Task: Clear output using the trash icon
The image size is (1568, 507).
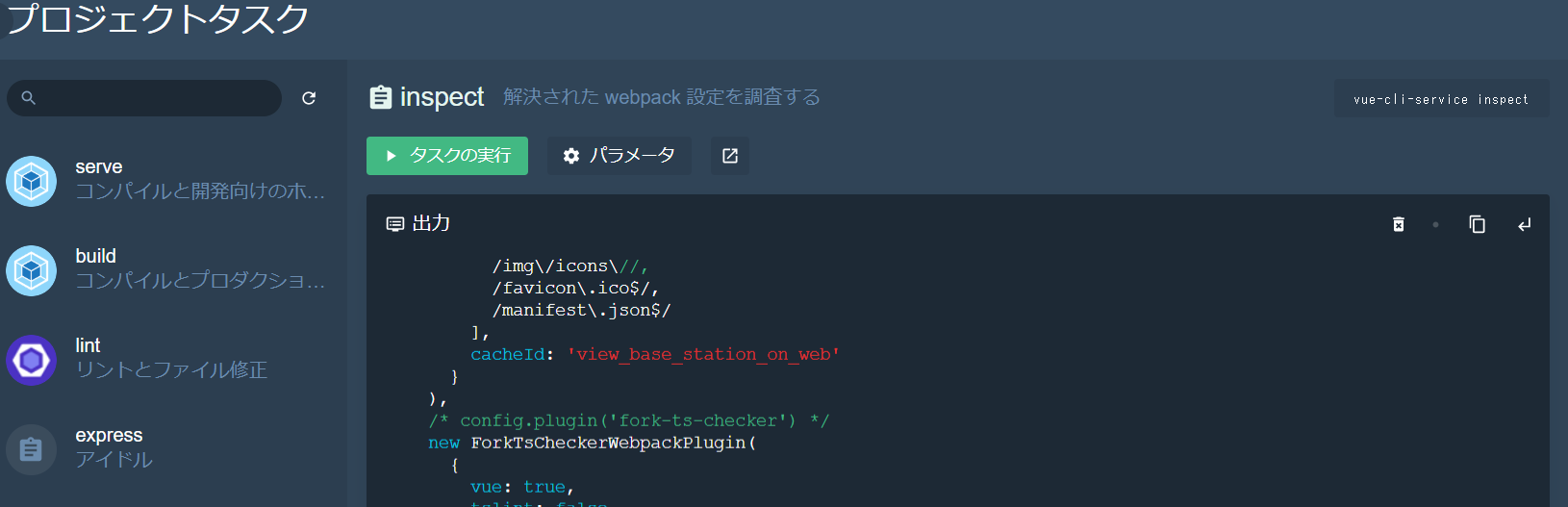Action: point(1399,224)
